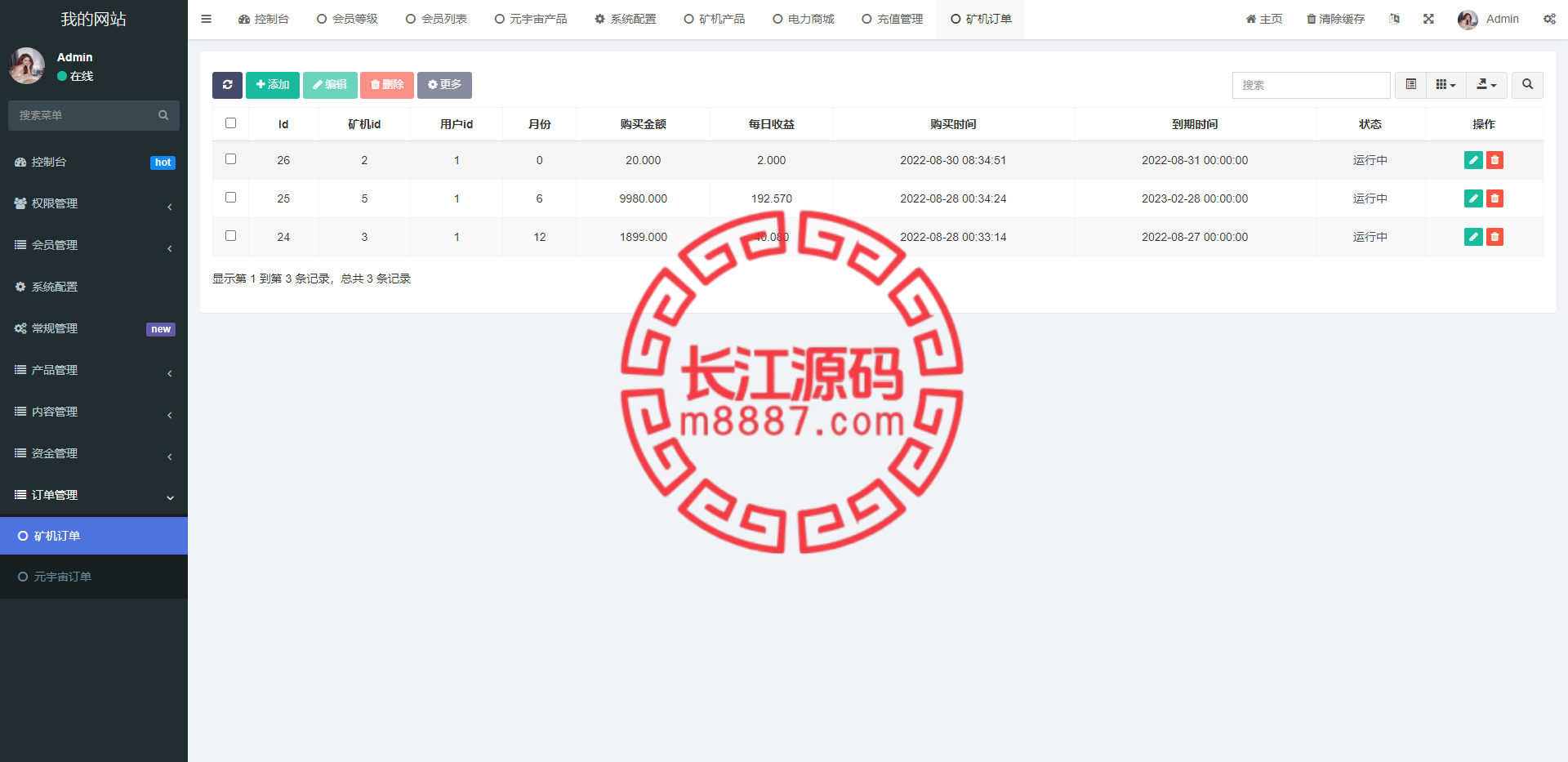Select all rows with header checkbox

coord(230,123)
